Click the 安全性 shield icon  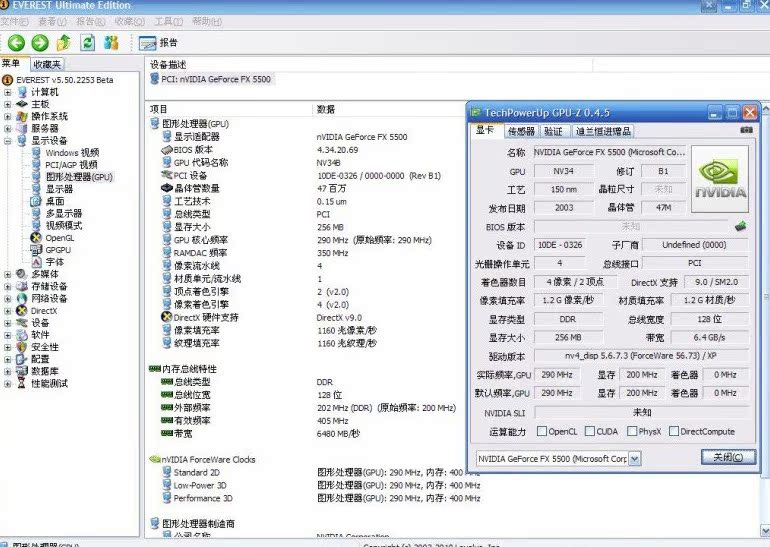(22, 347)
